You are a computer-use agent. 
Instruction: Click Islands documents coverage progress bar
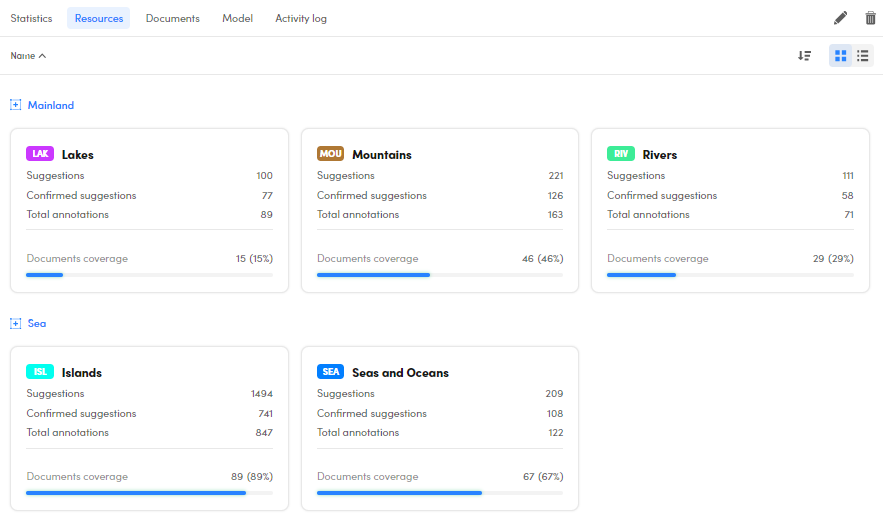point(149,493)
